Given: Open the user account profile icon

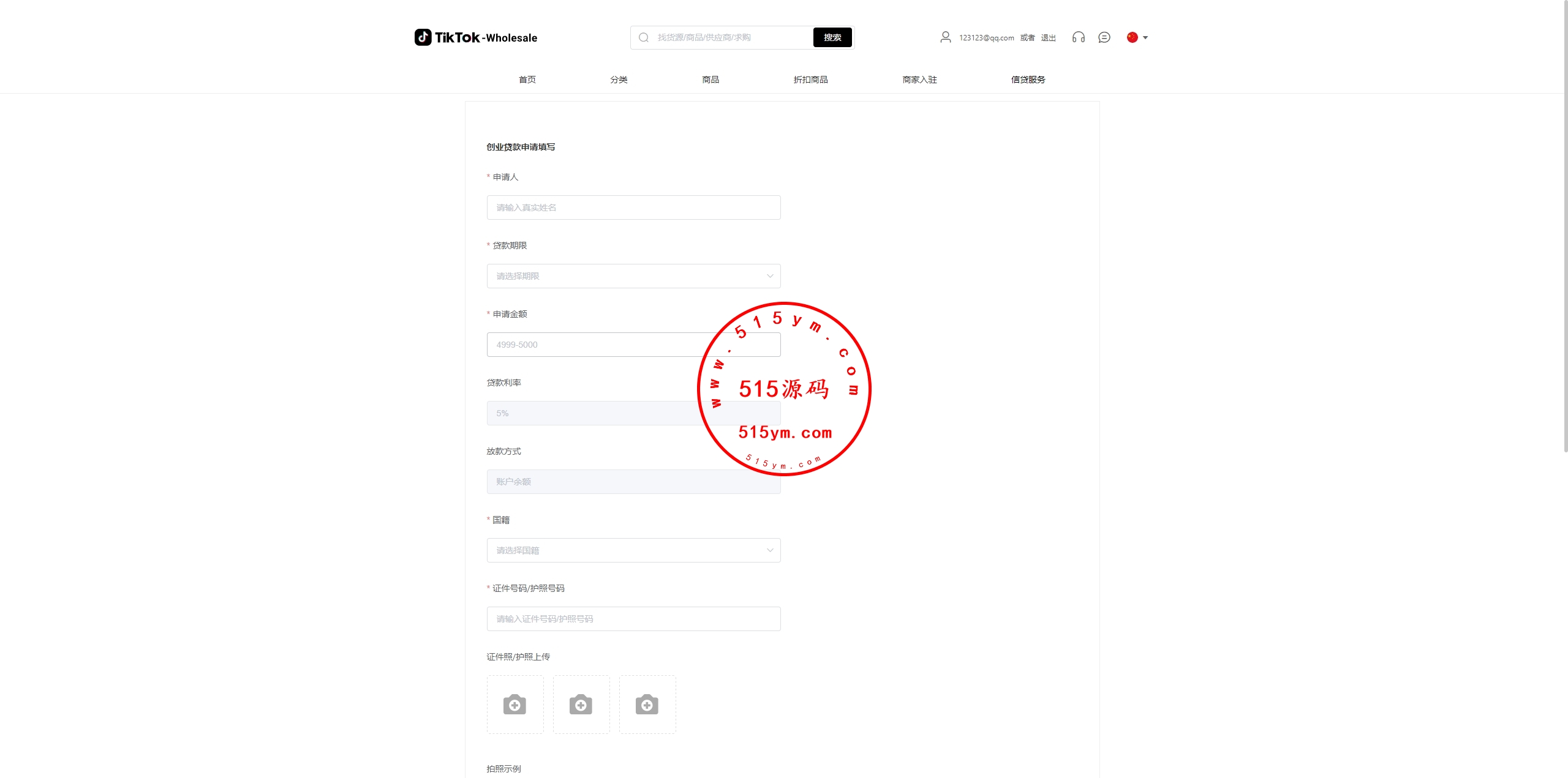Looking at the screenshot, I should (x=945, y=37).
